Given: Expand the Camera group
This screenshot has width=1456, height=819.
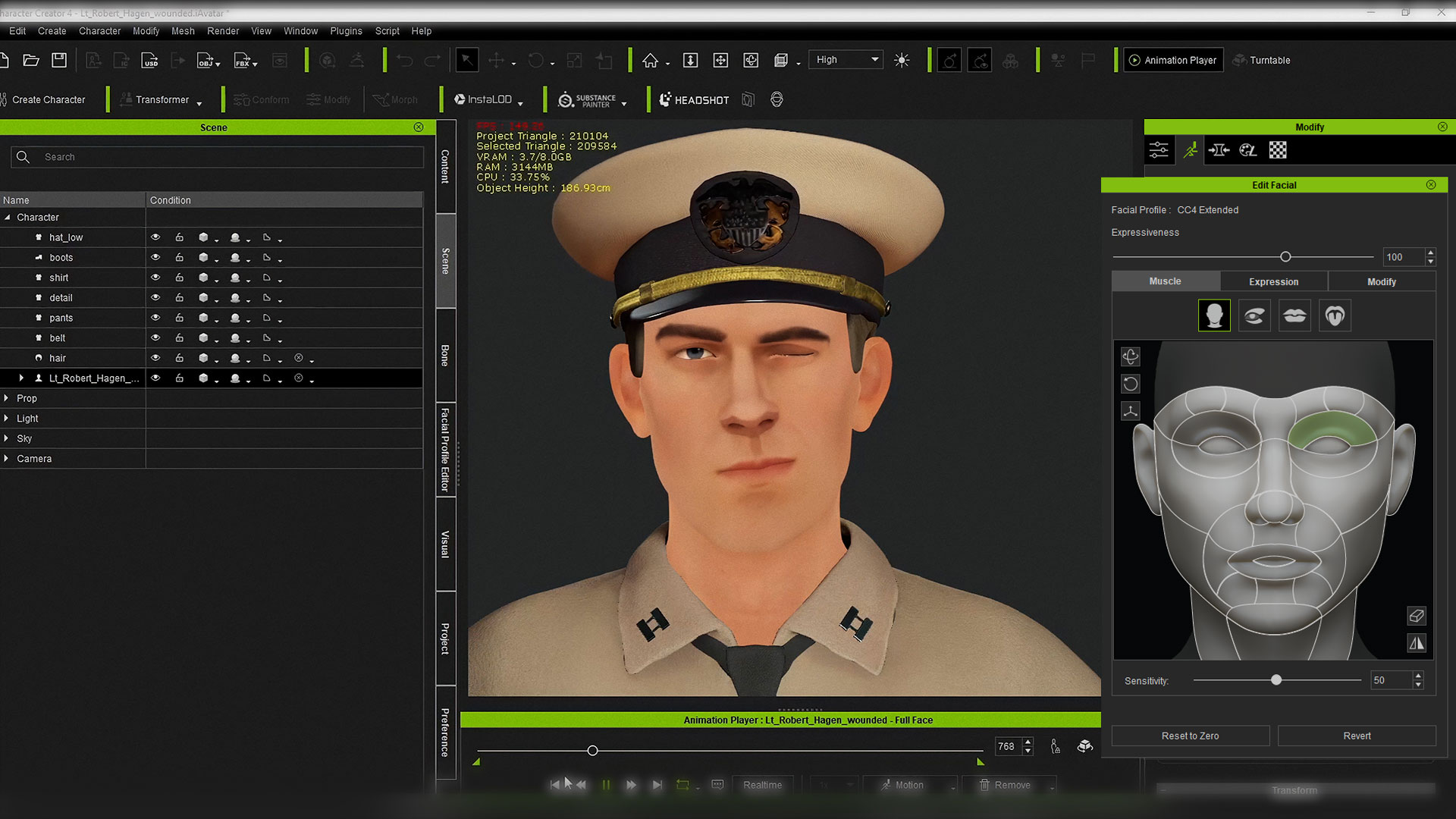Looking at the screenshot, I should pos(6,458).
